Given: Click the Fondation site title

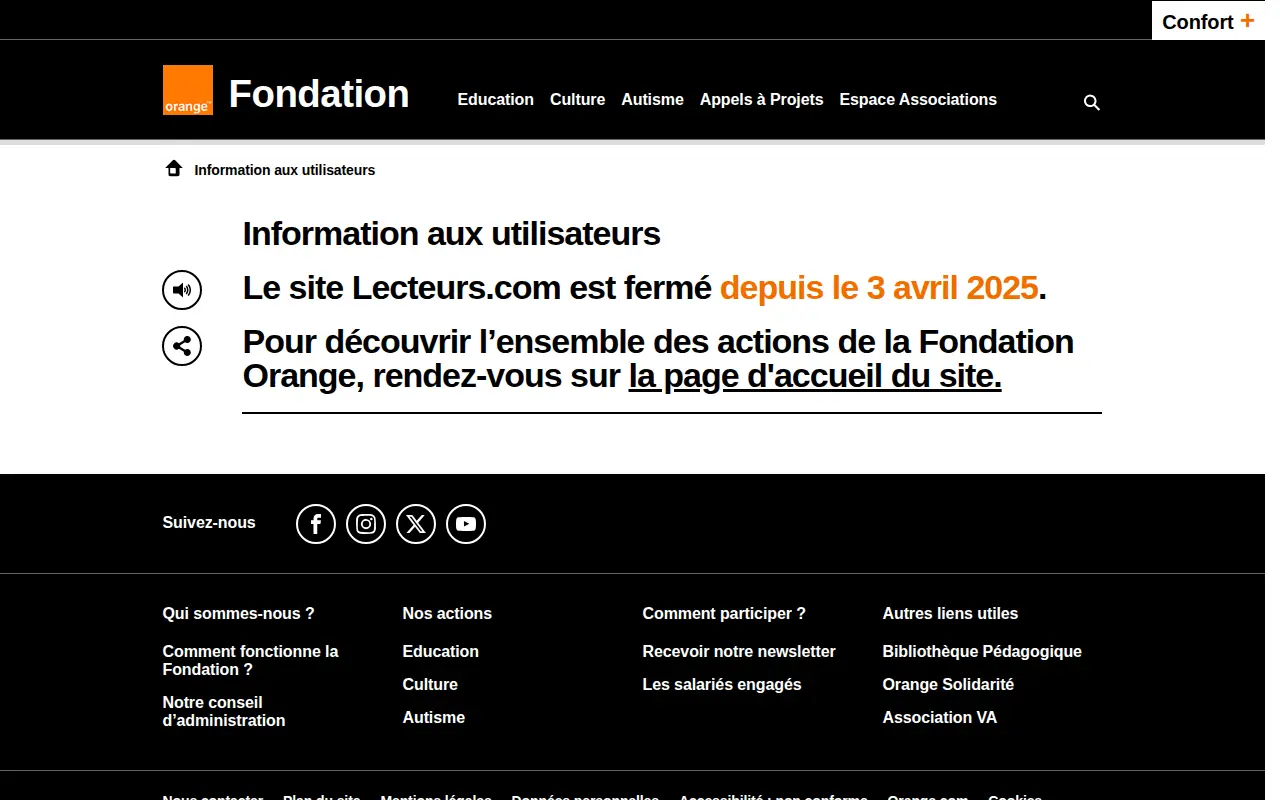Looking at the screenshot, I should (319, 94).
